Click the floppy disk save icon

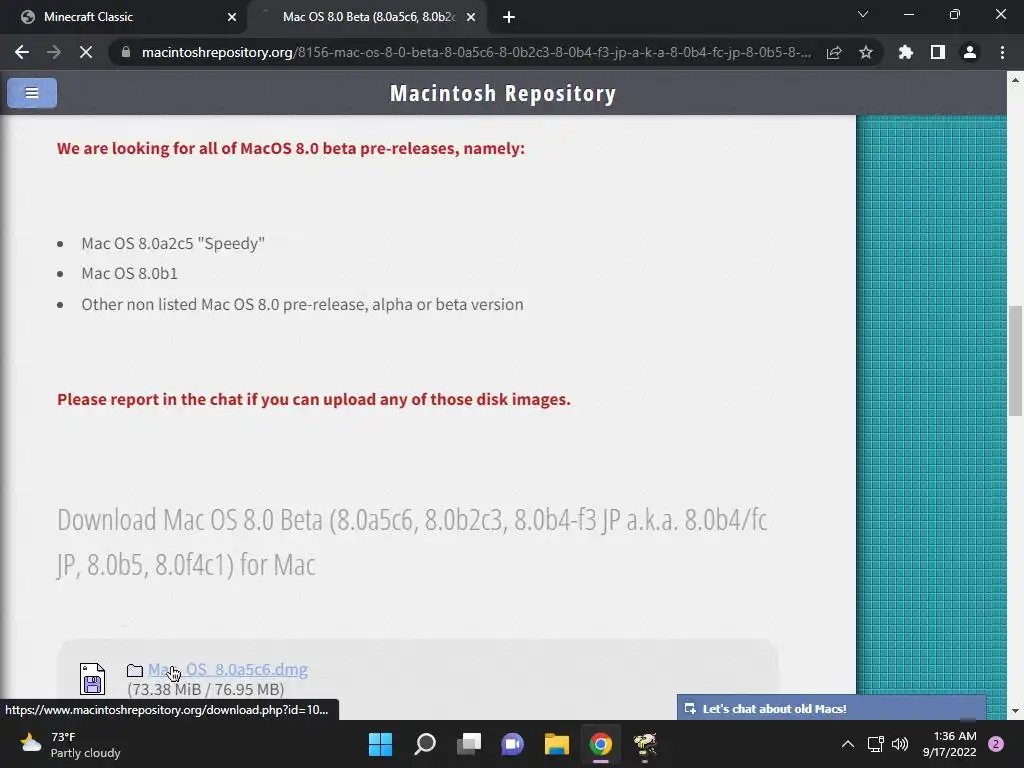pyautogui.click(x=92, y=679)
